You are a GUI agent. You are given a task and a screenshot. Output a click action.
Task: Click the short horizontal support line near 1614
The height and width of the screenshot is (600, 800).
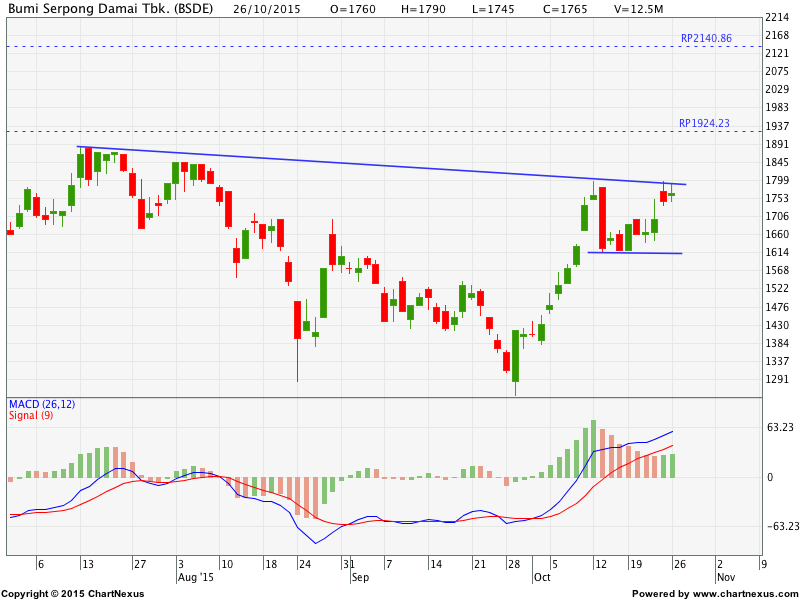coord(635,253)
